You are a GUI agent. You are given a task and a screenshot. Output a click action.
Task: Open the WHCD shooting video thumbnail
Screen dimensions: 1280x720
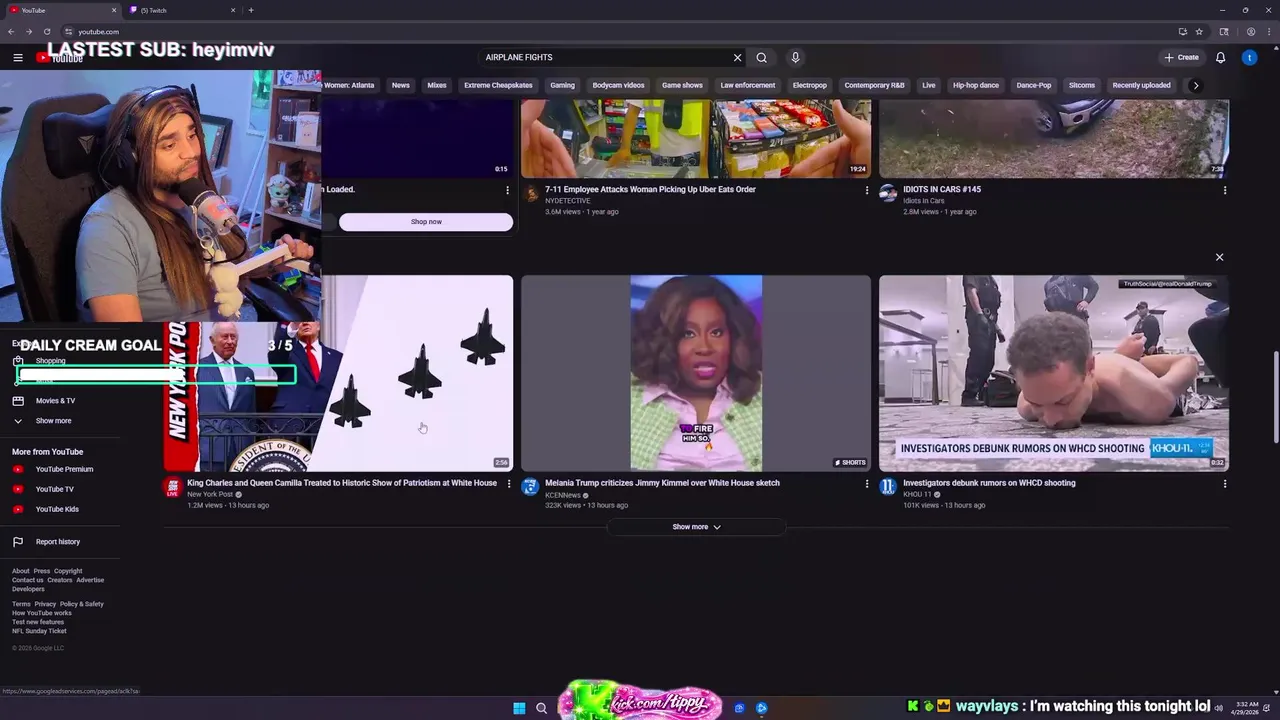[1054, 373]
